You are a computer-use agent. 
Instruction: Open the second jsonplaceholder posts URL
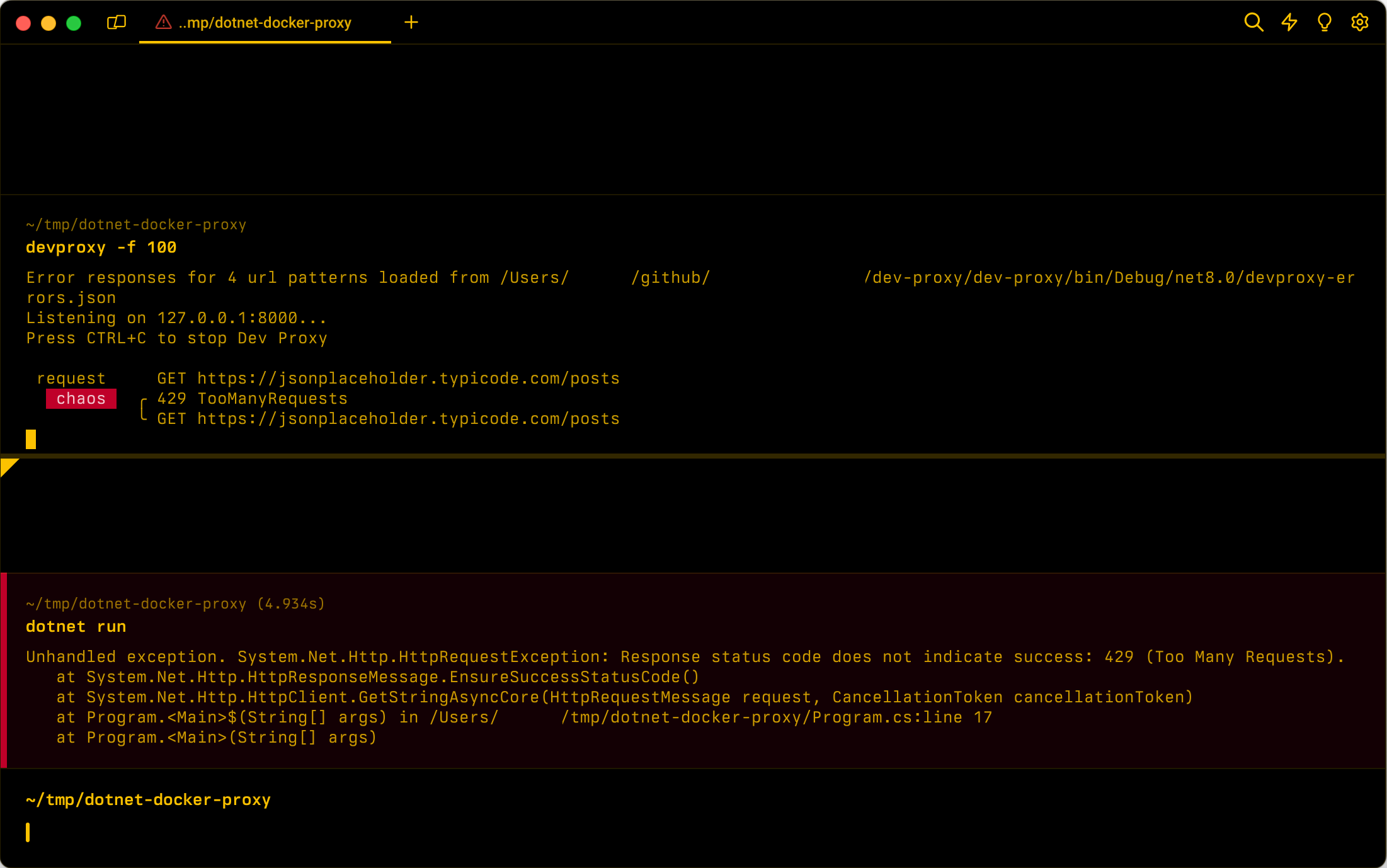click(x=408, y=419)
